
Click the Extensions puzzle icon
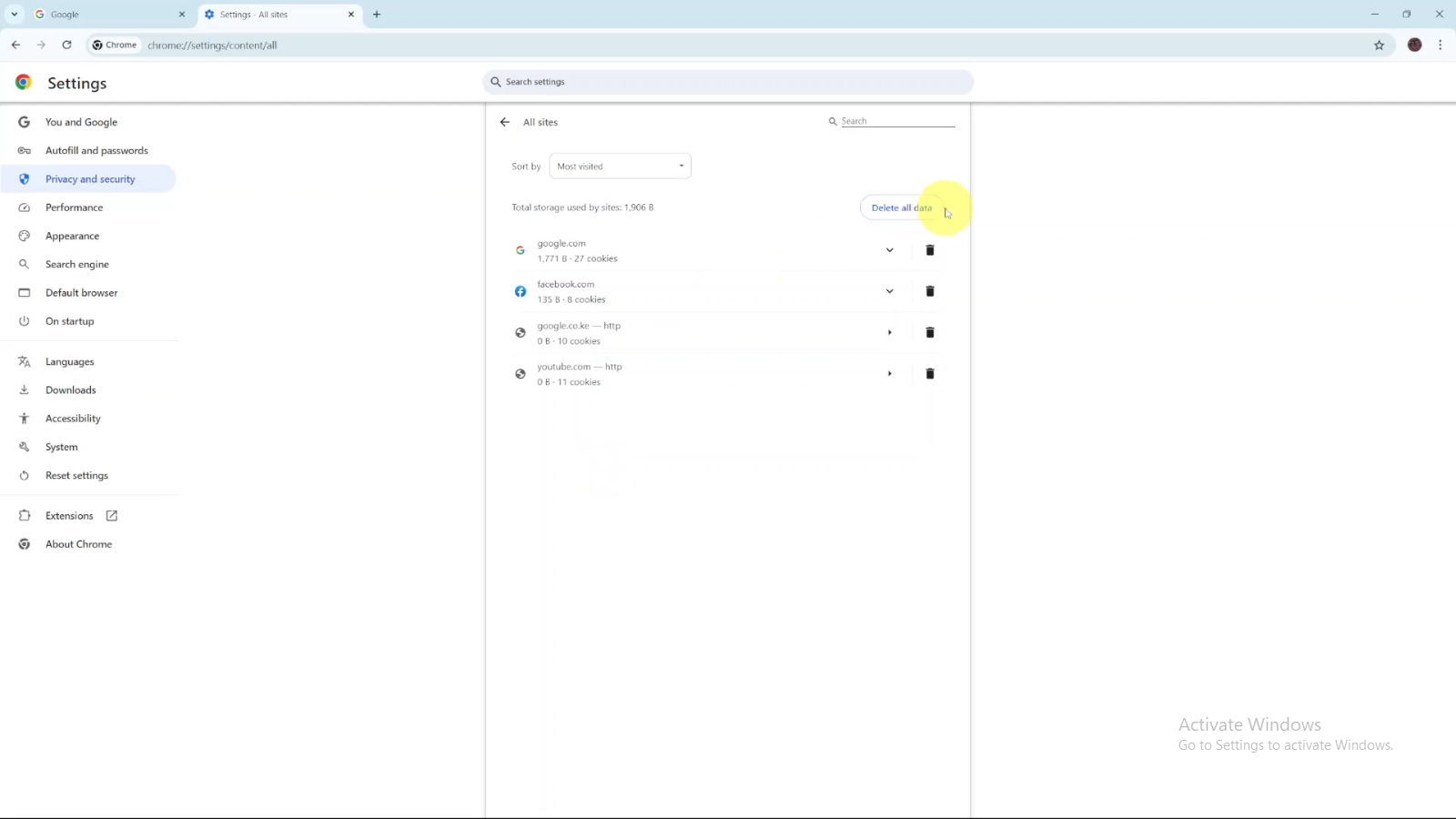(25, 516)
